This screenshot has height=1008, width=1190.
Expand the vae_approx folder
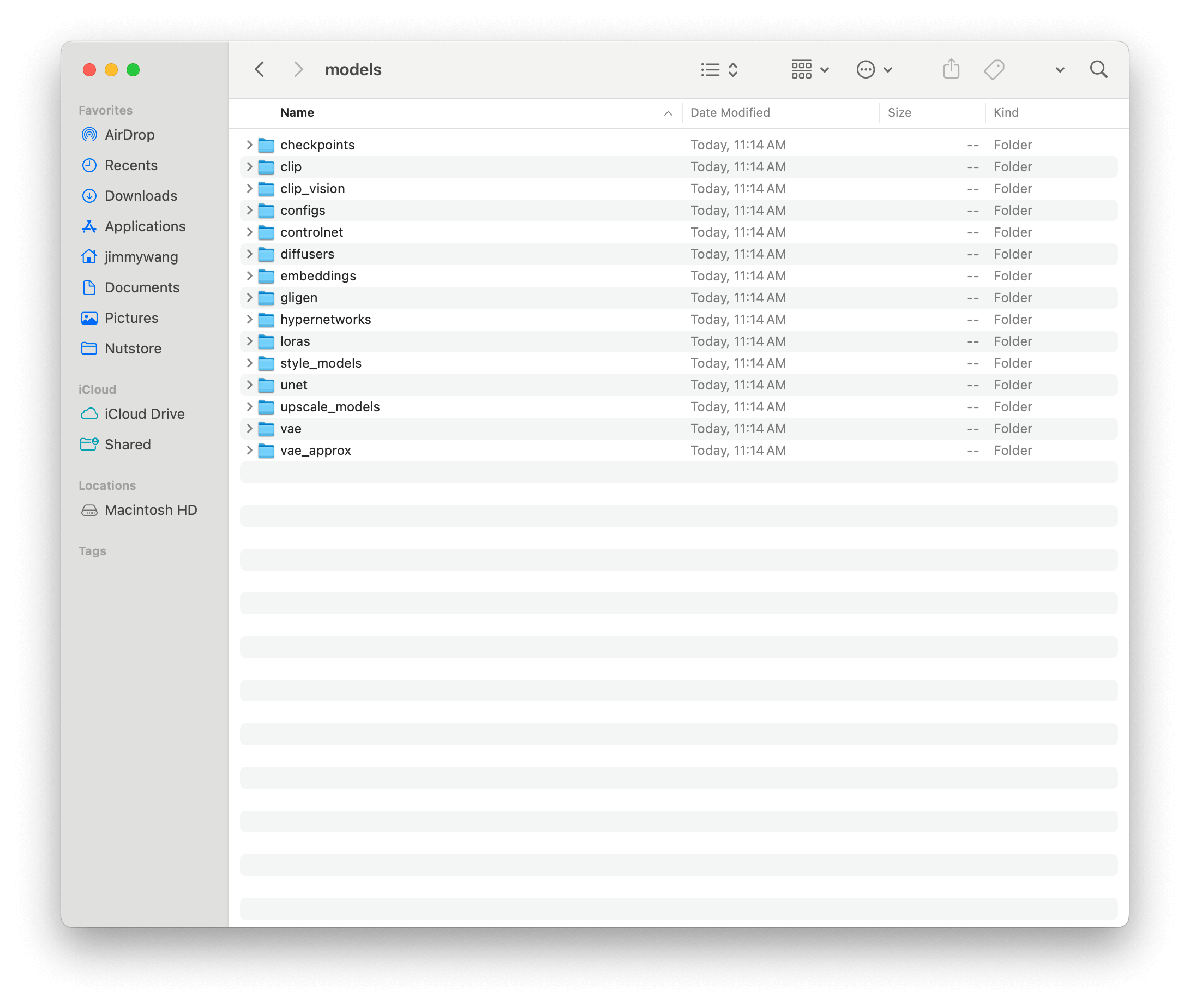(x=250, y=451)
